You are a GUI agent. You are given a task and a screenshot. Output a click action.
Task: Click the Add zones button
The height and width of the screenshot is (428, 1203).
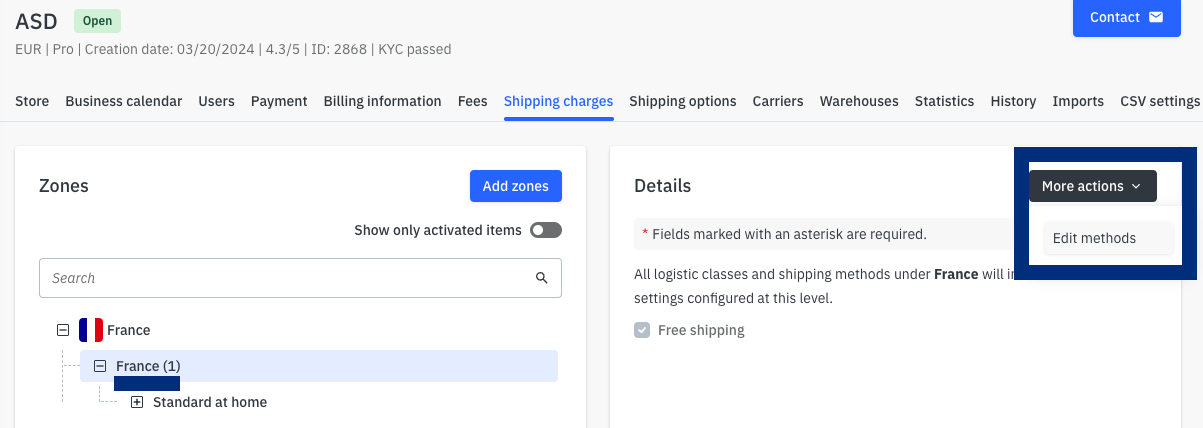[x=515, y=186]
